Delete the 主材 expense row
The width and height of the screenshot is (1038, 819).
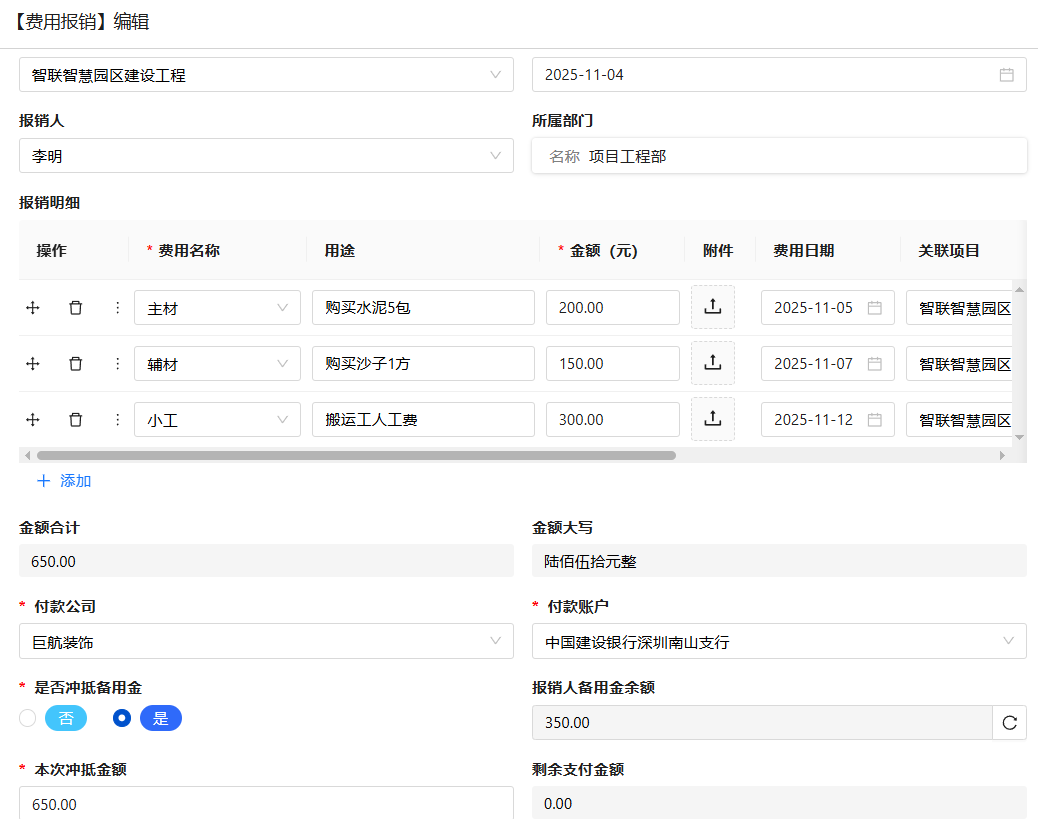coord(75,308)
